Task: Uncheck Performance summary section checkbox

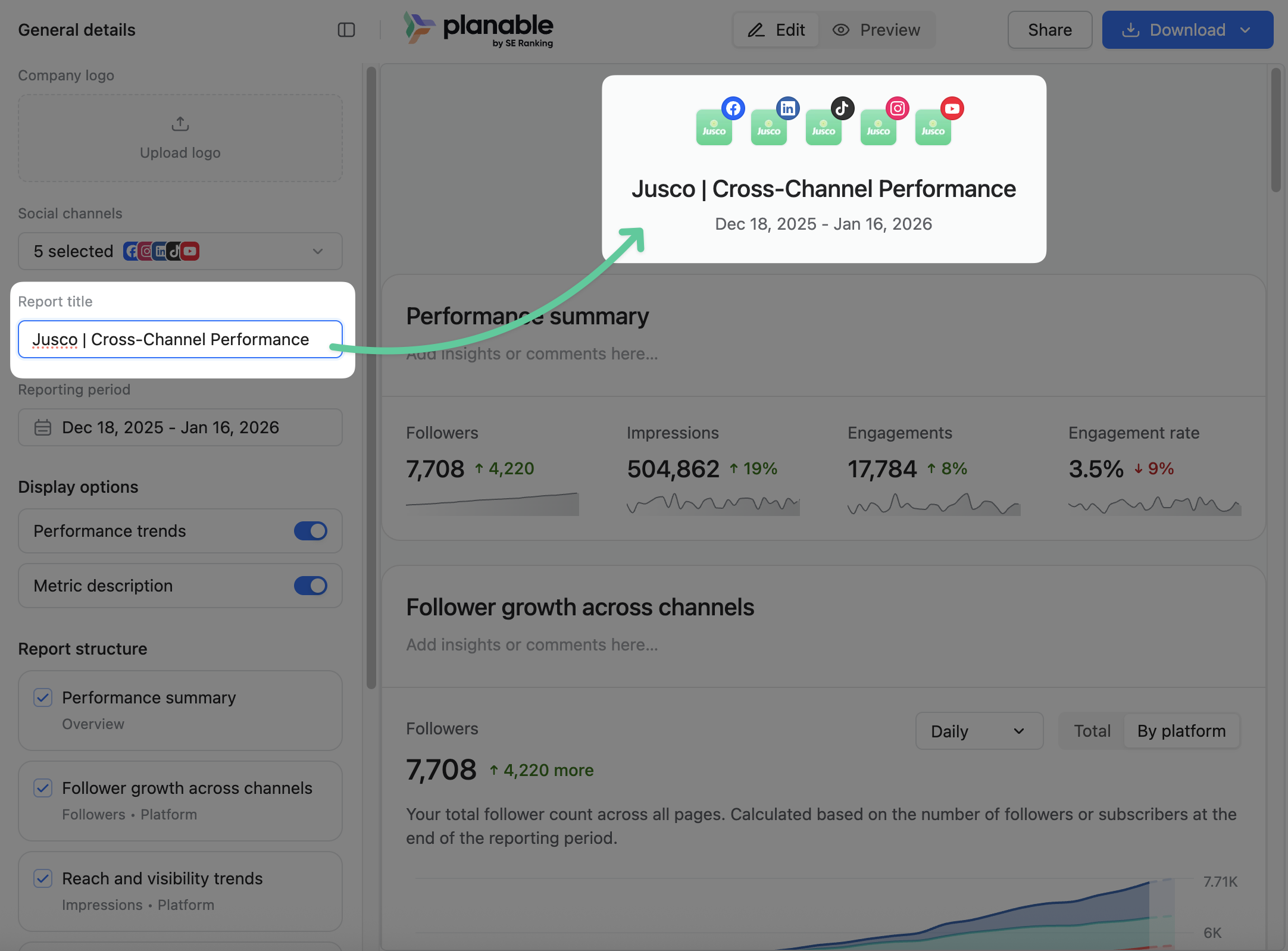Action: [43, 697]
